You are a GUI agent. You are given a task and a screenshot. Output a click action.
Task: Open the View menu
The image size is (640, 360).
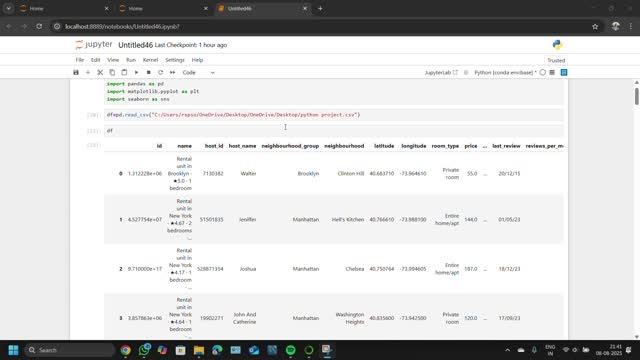pyautogui.click(x=113, y=60)
